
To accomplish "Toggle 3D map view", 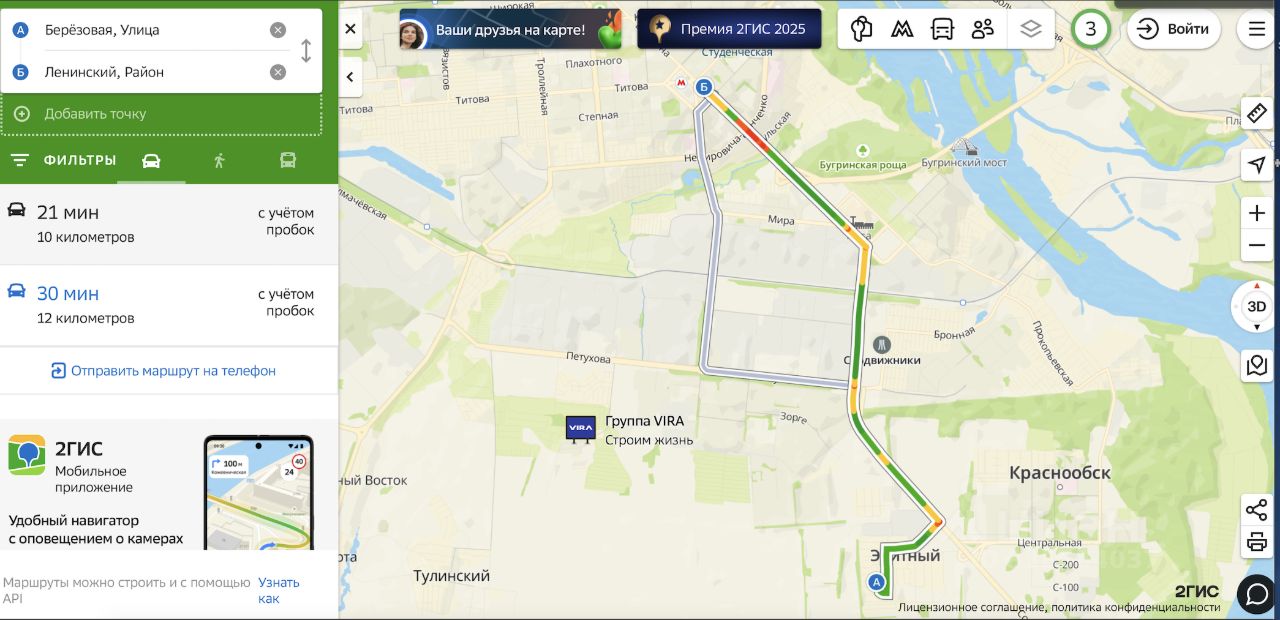I will point(1257,307).
